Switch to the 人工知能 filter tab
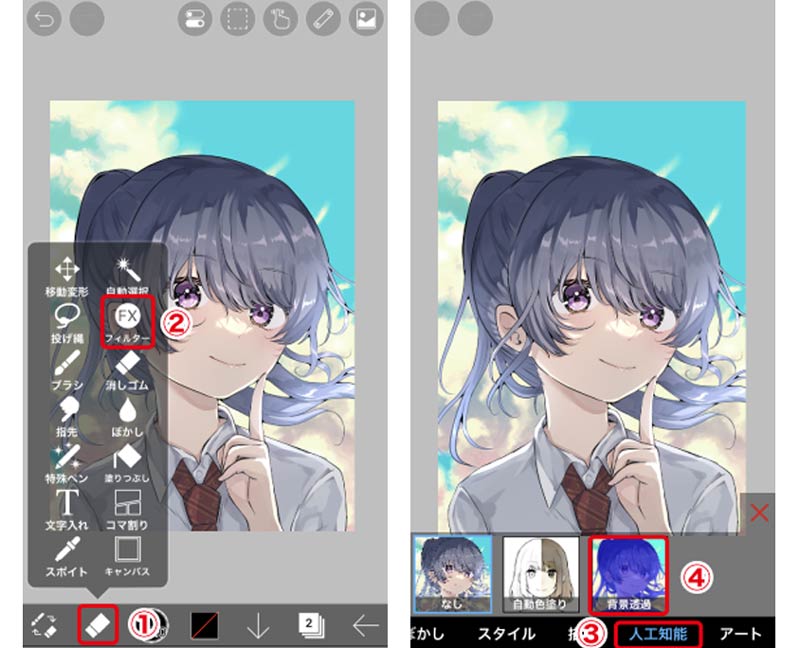Viewport: 800px width, 648px height. (x=657, y=633)
